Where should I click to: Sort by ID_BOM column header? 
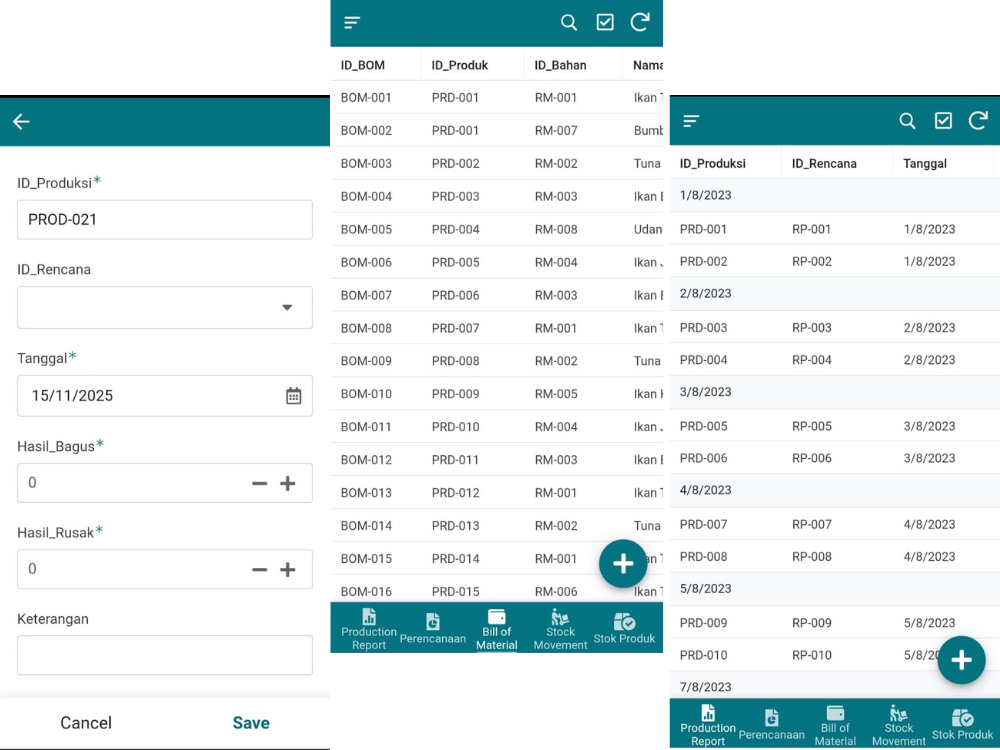click(x=362, y=65)
